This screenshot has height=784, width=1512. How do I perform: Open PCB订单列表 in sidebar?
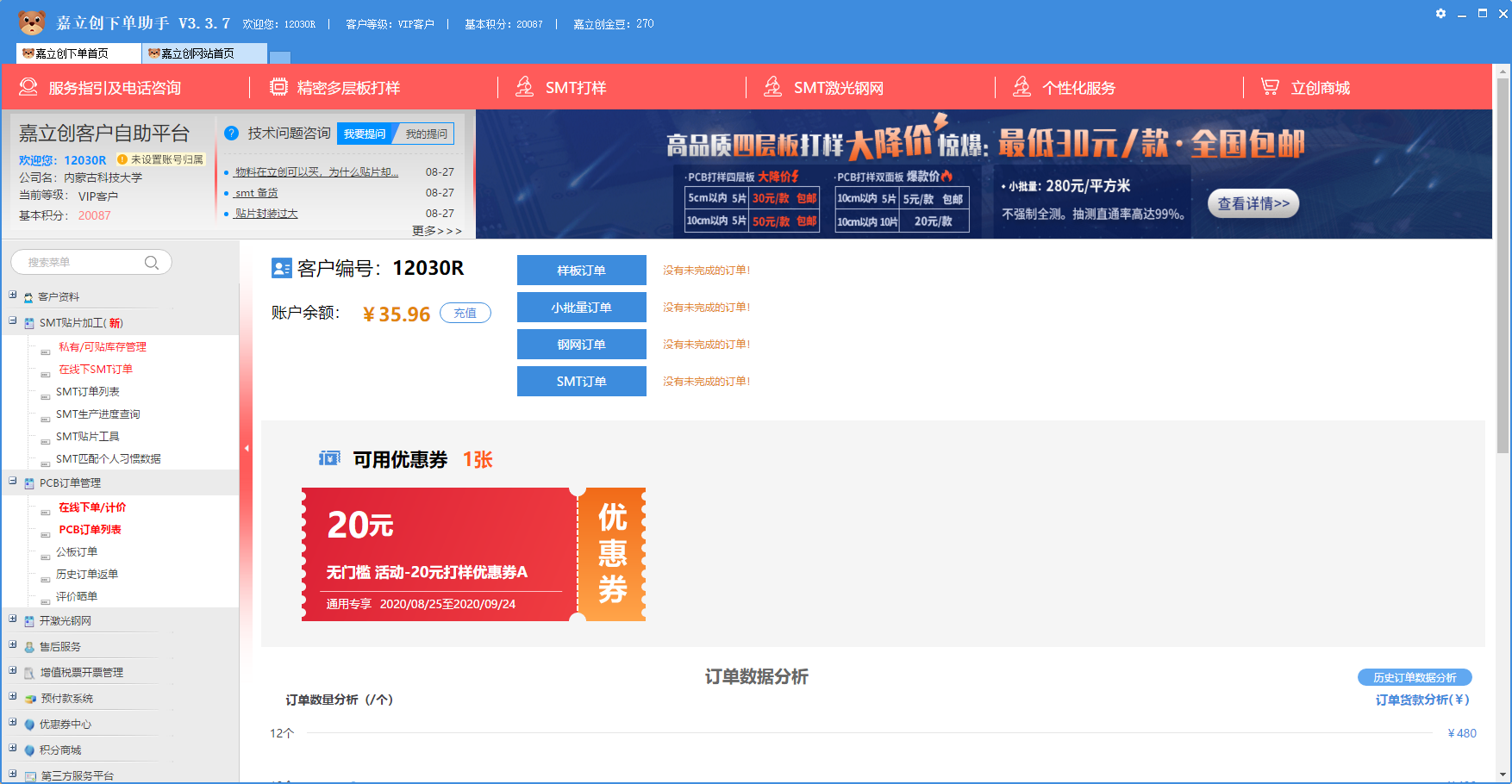(90, 529)
